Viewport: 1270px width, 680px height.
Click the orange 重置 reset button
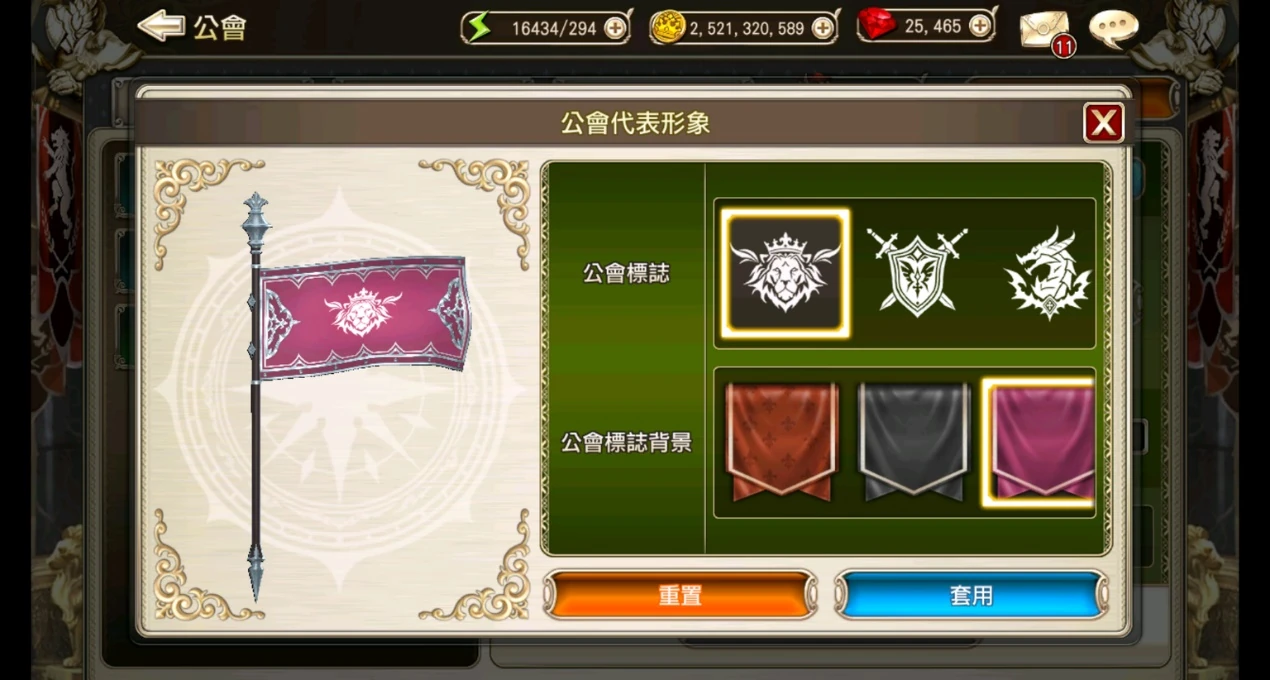point(680,596)
